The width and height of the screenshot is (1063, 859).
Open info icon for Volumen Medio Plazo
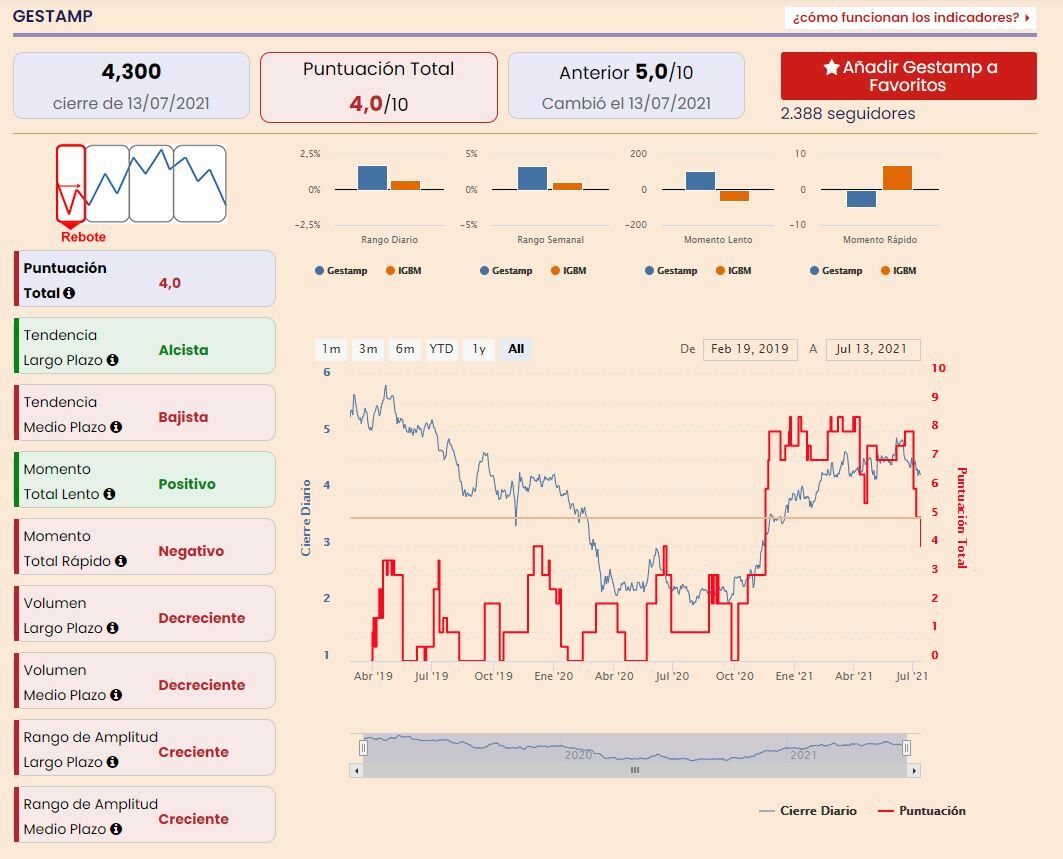(x=116, y=695)
